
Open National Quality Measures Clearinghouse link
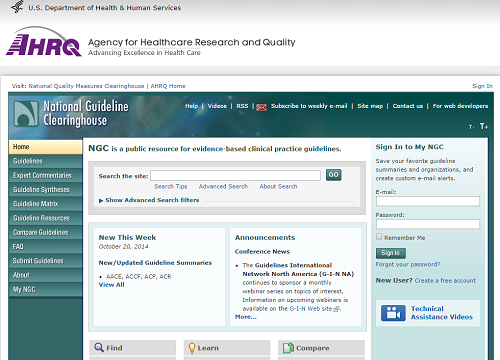pos(86,86)
